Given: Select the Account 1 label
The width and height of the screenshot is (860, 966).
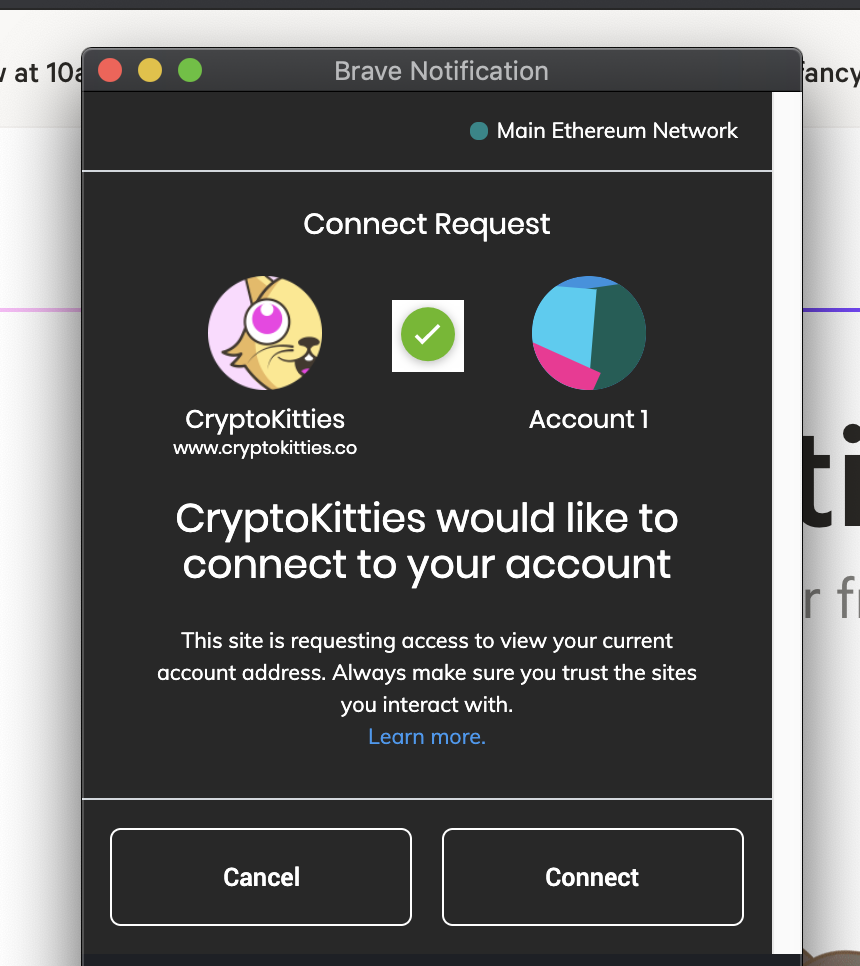Looking at the screenshot, I should pyautogui.click(x=588, y=420).
